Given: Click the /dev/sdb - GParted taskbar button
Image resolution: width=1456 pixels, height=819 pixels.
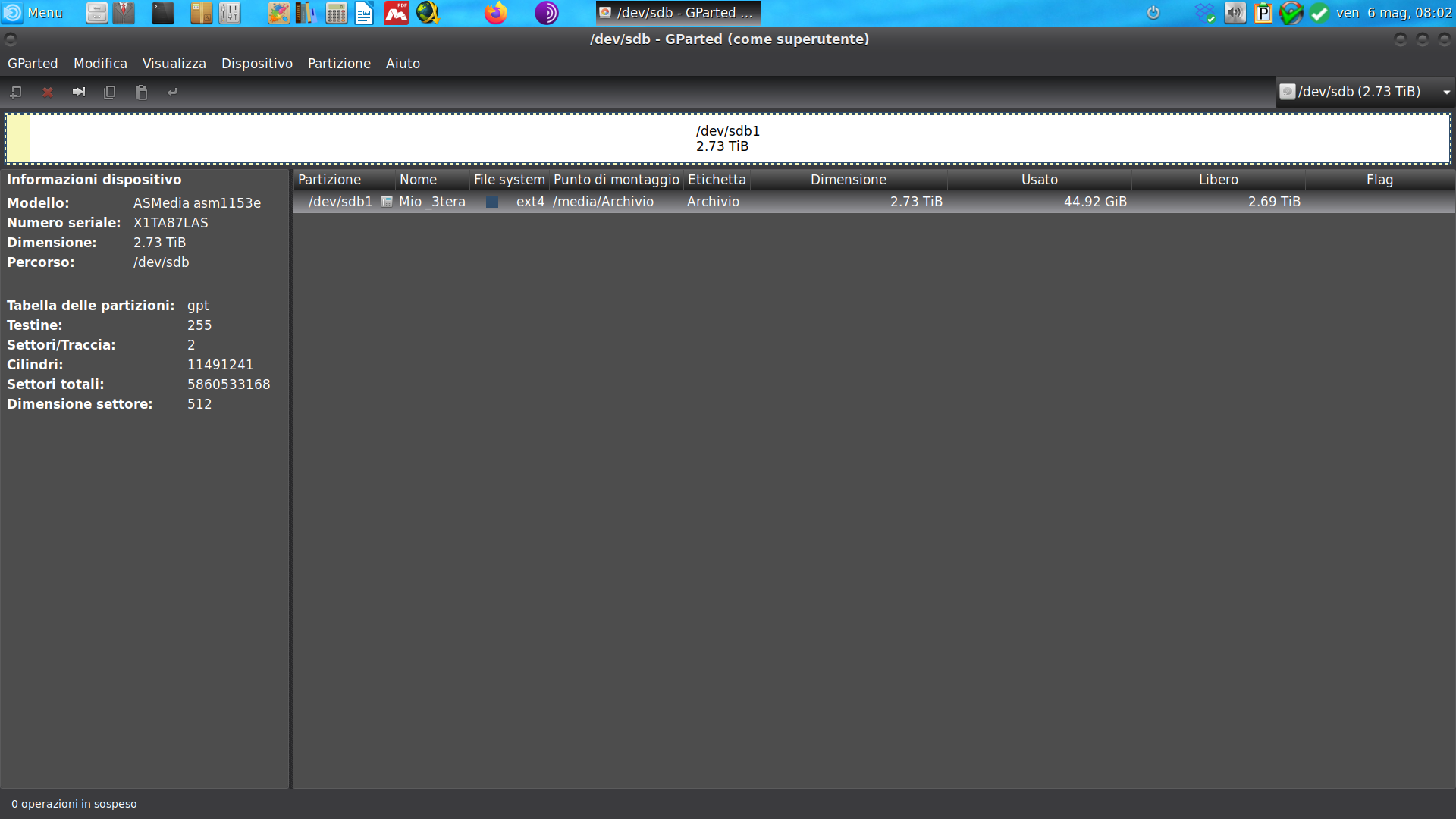Looking at the screenshot, I should 677,13.
